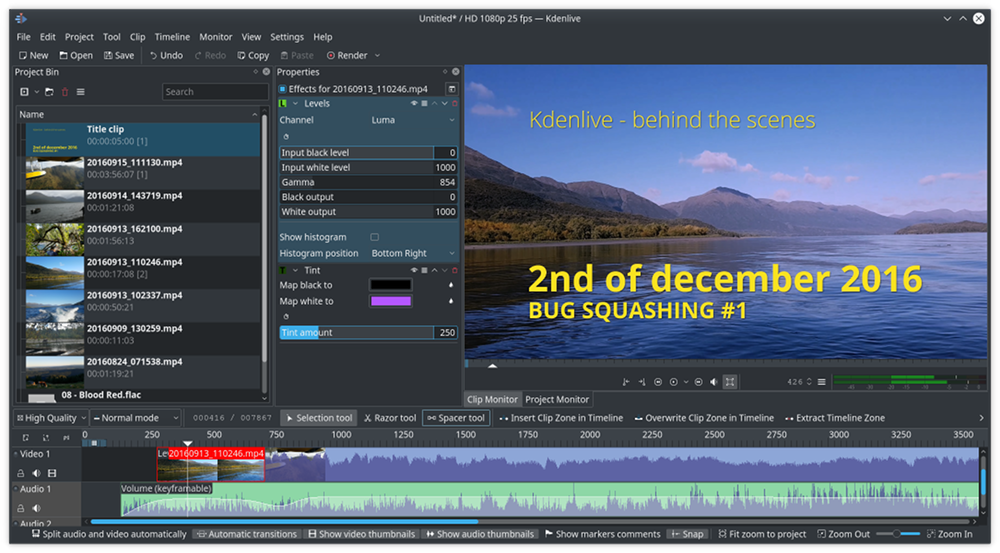Open the Render button dropdown arrow
Screen dimensions: 1000x553
[x=378, y=55]
